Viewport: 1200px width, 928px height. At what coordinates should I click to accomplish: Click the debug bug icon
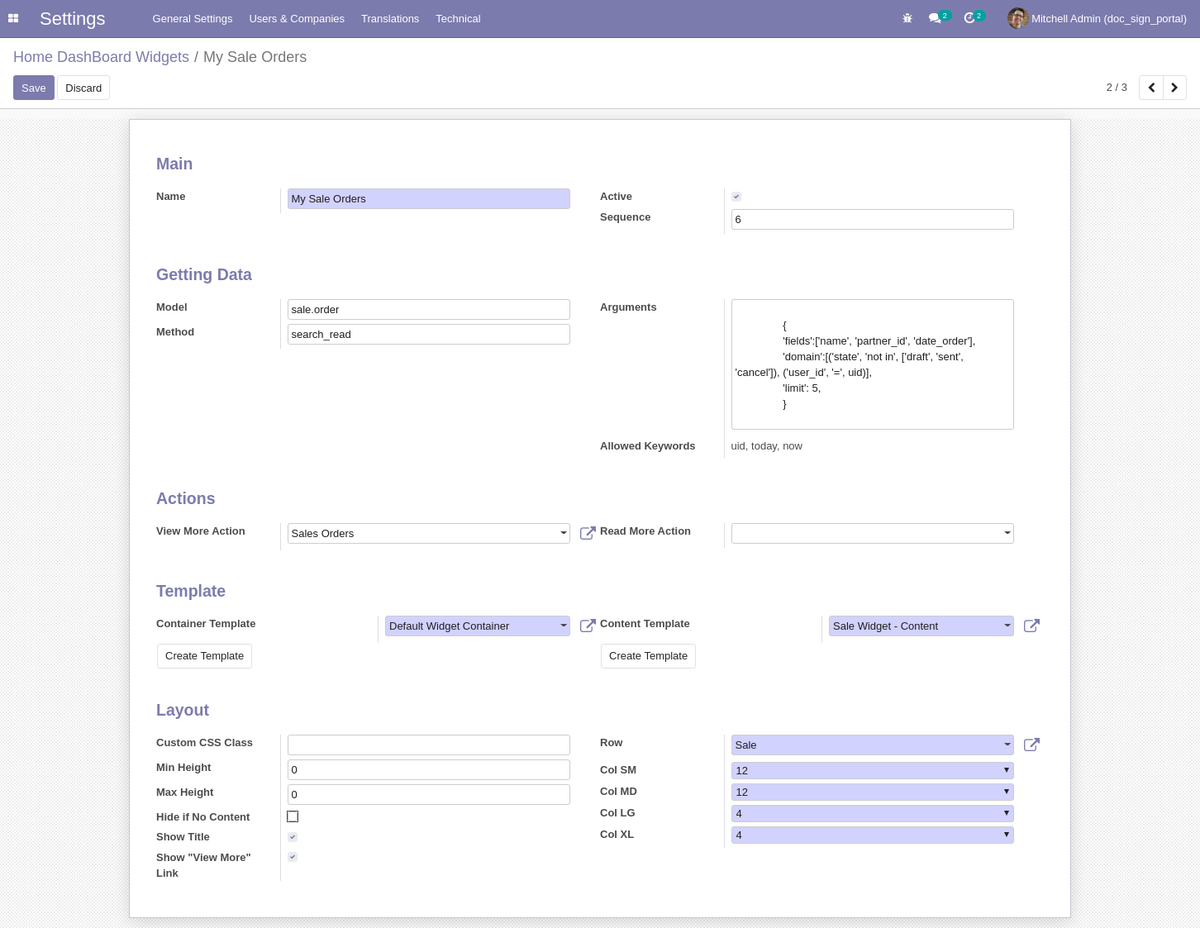[x=907, y=18]
